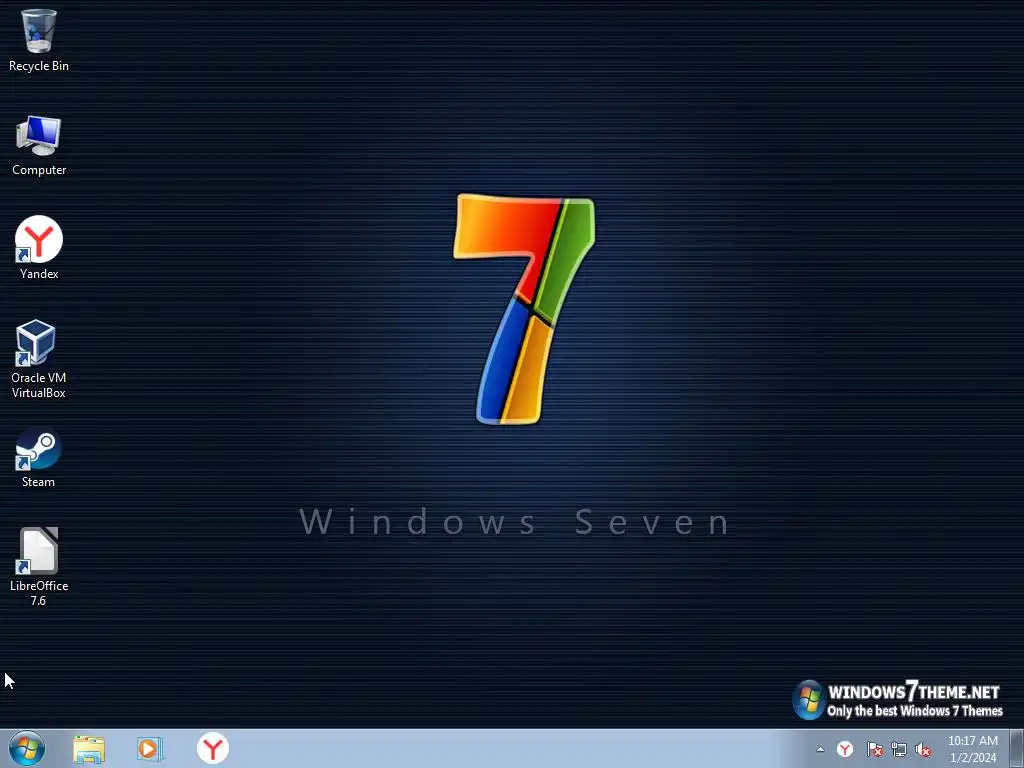The height and width of the screenshot is (768, 1024).
Task: Open the Windows Start menu orb
Action: (27, 748)
